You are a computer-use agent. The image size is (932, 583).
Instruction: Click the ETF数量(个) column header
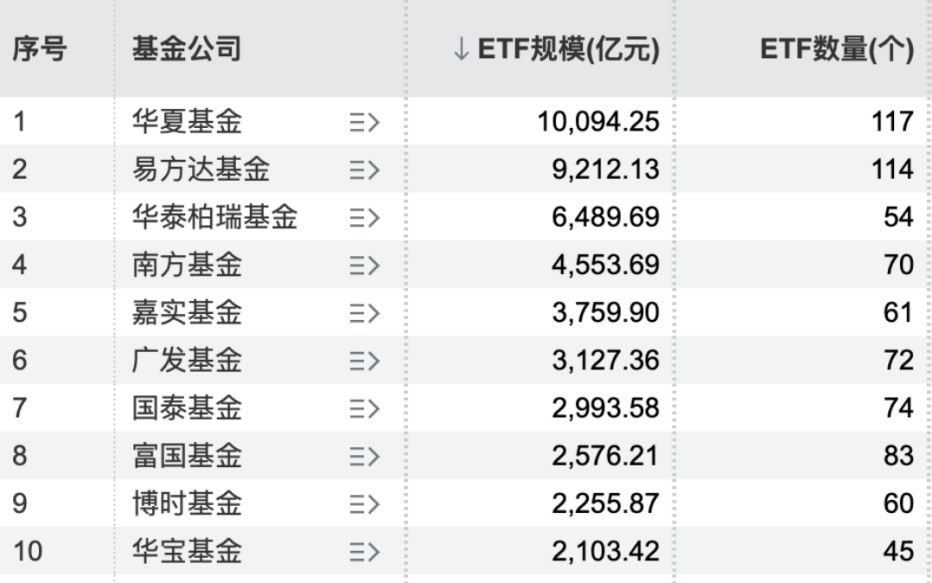point(836,50)
